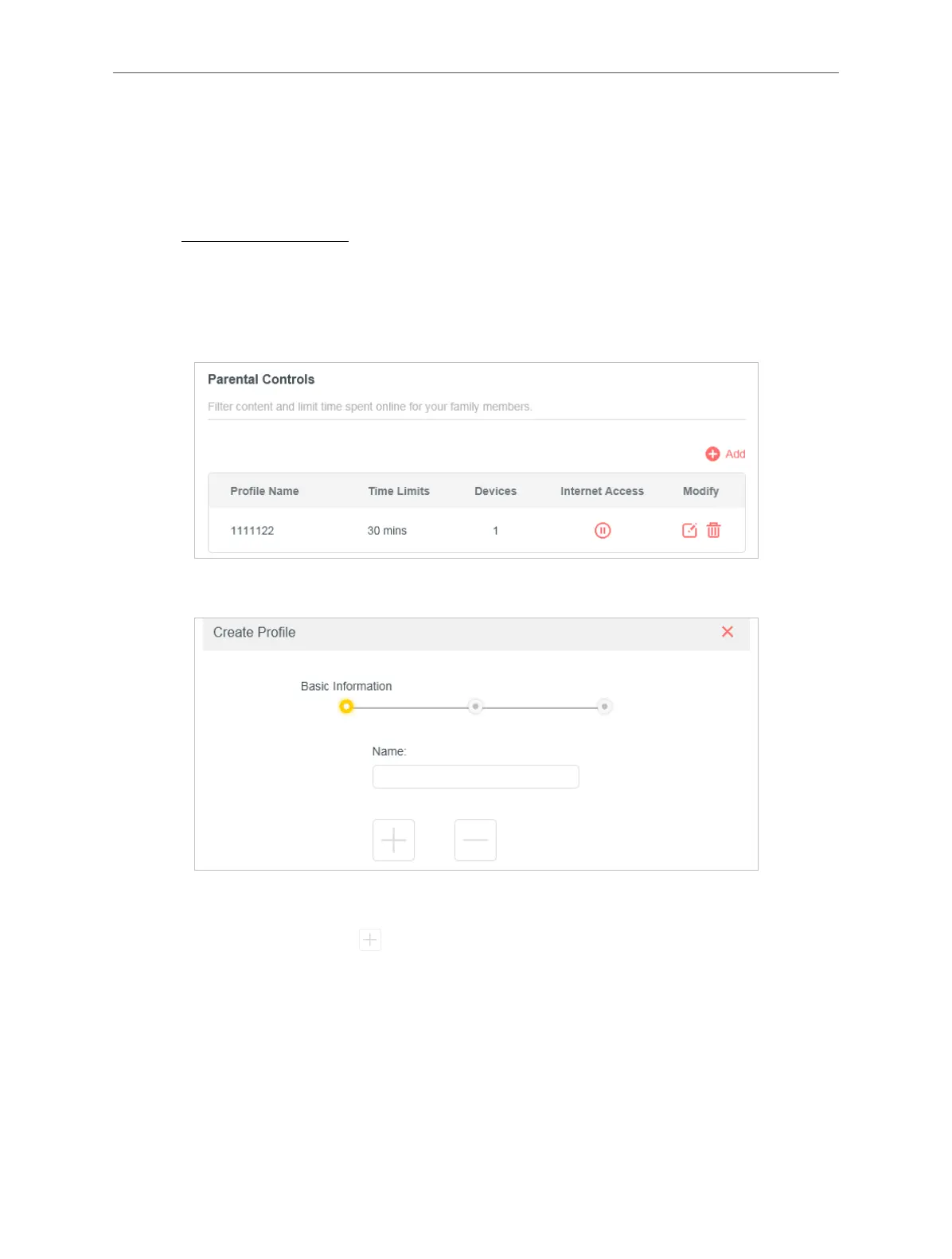
Task: Delete the 1111122 profile with trash icon
Action: click(713, 530)
